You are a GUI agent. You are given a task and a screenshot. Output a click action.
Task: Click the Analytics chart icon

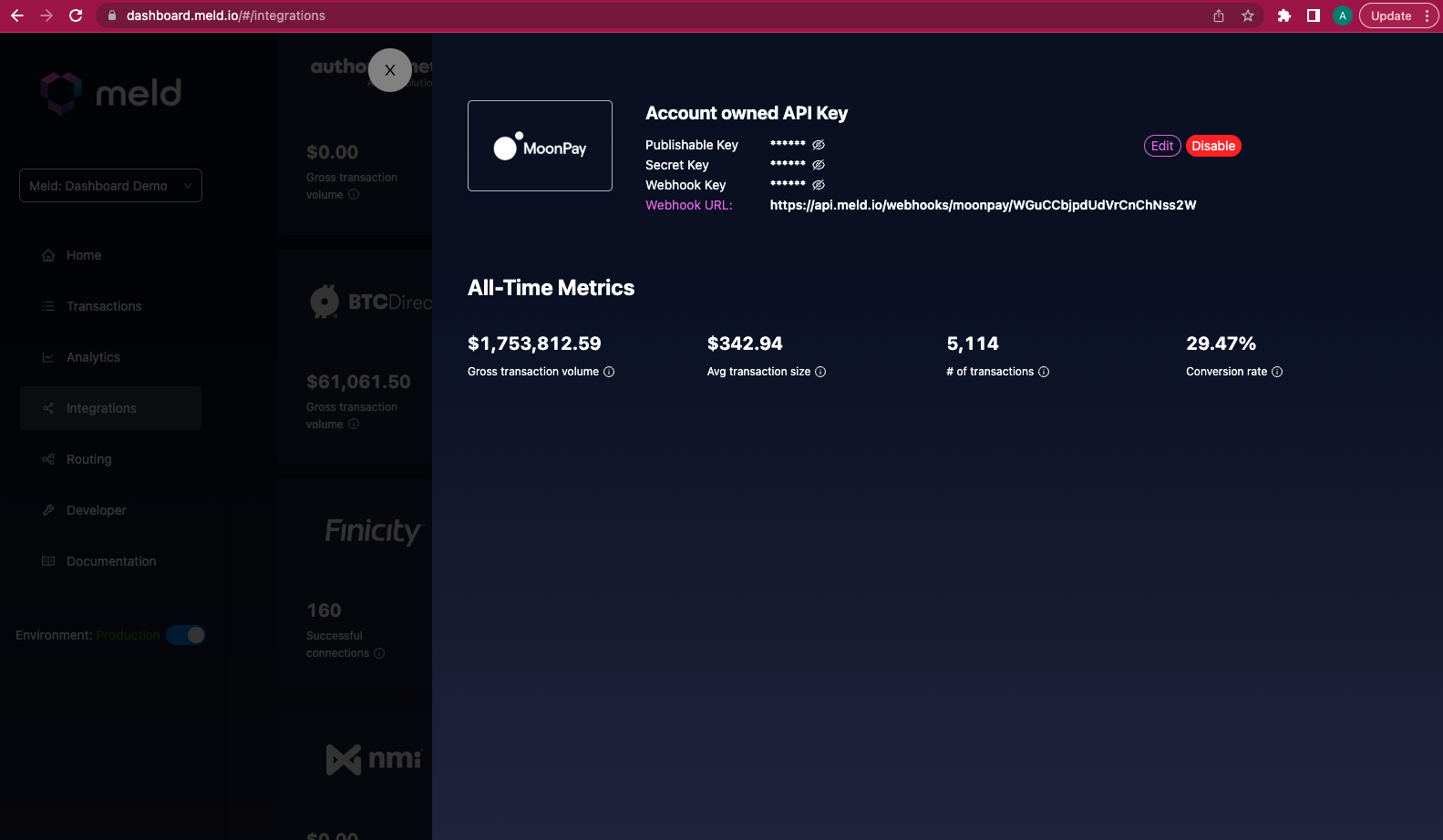[48, 357]
